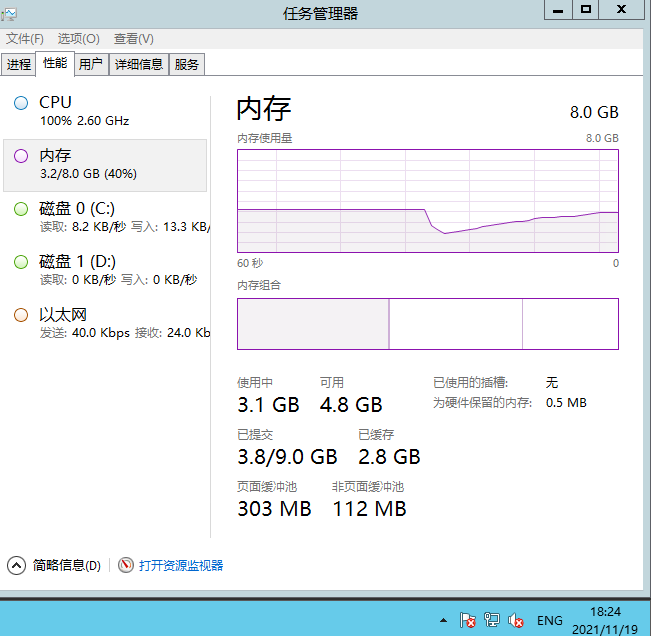Open the 文件(F) menu
The image size is (652, 636).
coord(25,39)
